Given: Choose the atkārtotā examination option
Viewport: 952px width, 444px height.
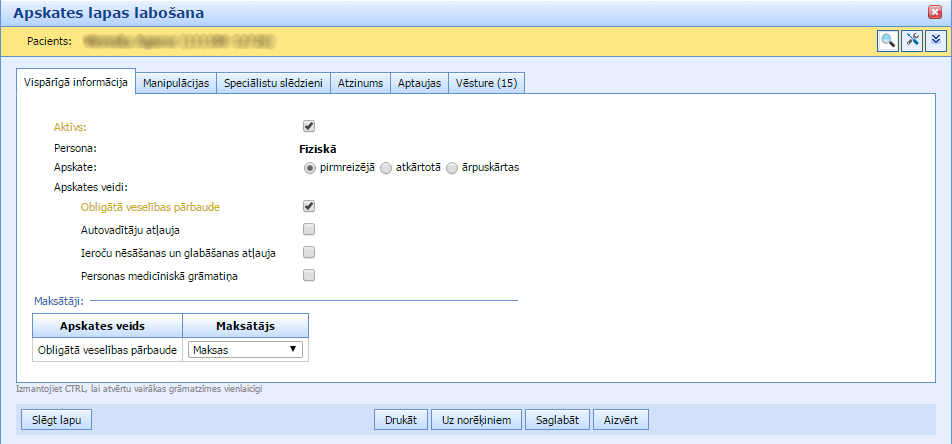Looking at the screenshot, I should tap(386, 167).
